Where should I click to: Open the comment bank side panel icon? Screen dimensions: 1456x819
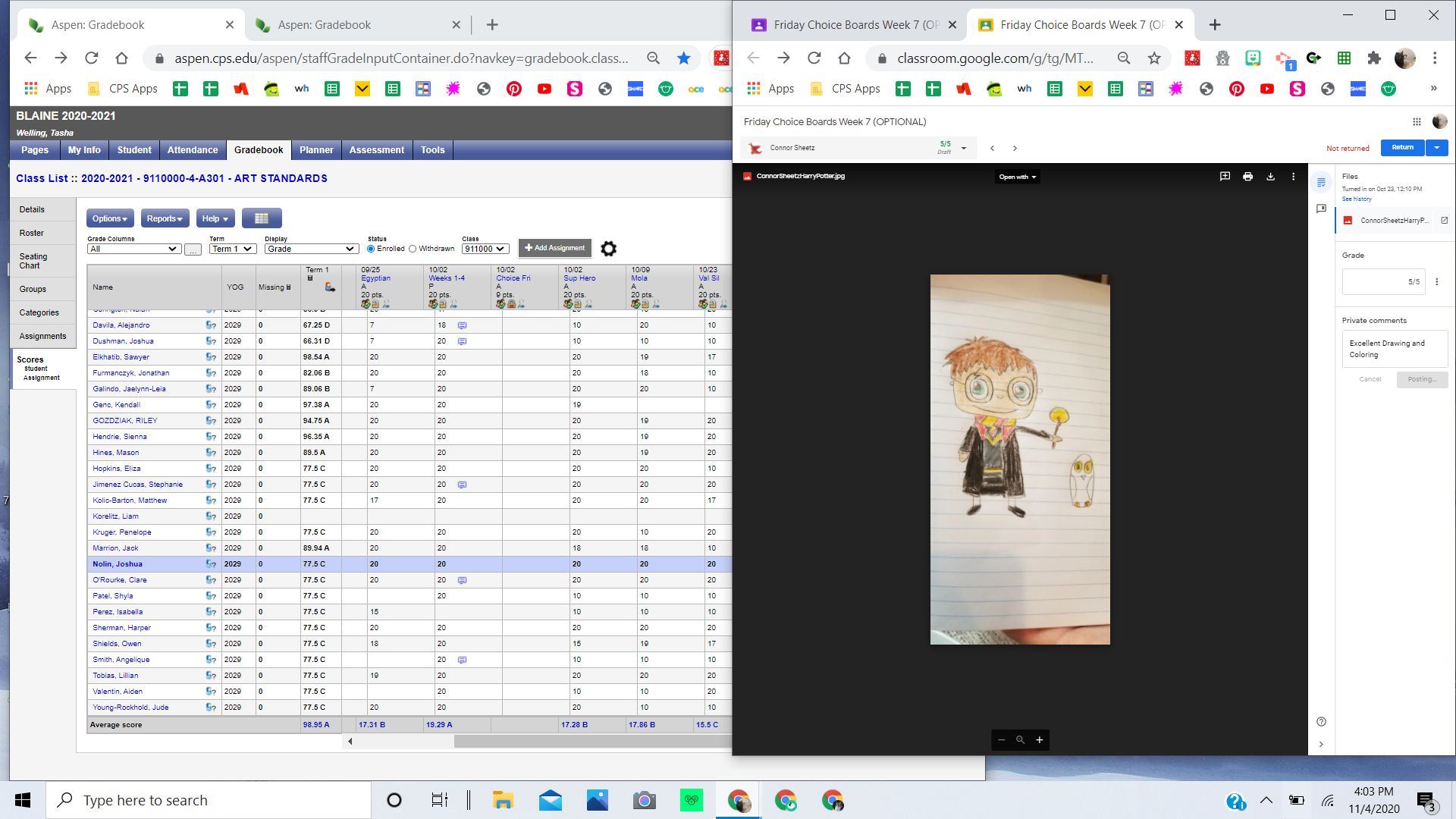click(x=1321, y=209)
